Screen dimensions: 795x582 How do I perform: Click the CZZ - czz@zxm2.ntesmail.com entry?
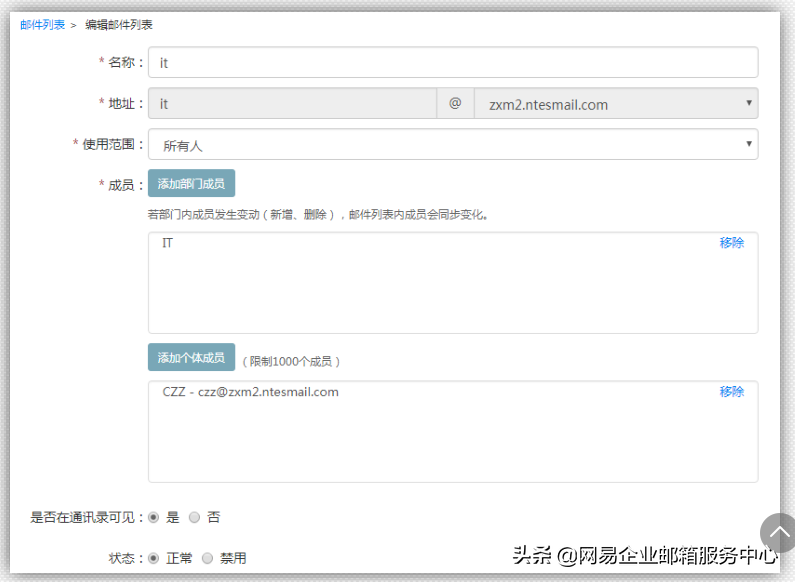[250, 392]
